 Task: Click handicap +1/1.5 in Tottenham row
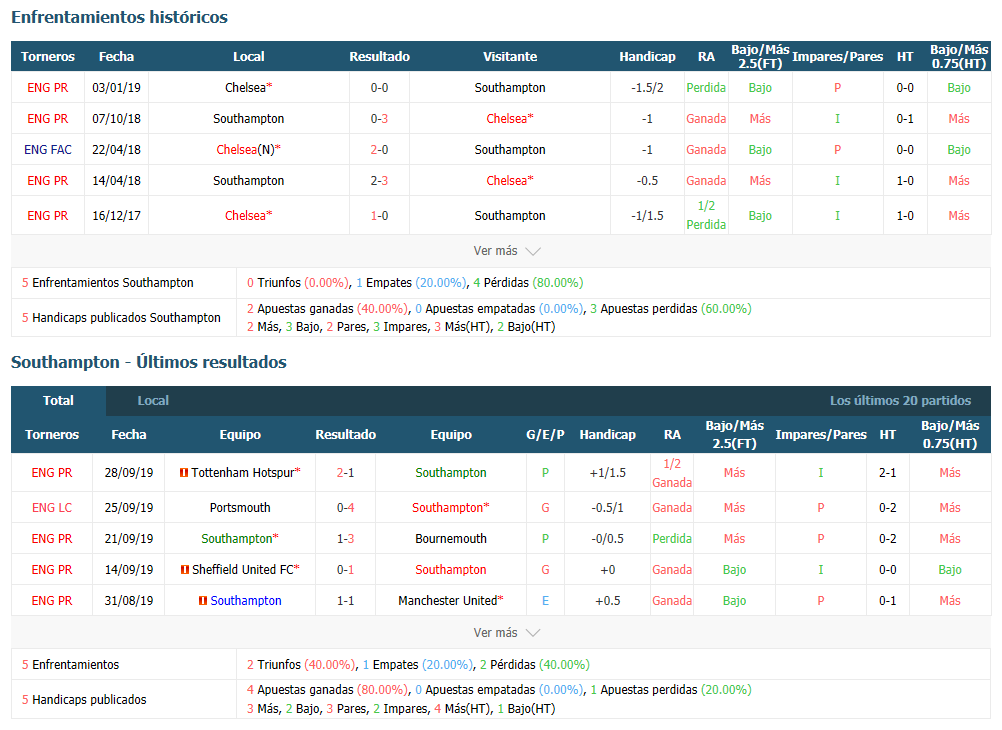pos(608,473)
